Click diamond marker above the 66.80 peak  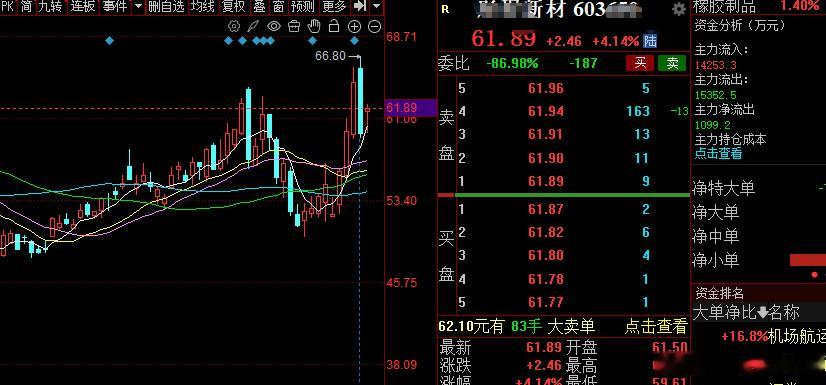click(x=355, y=41)
